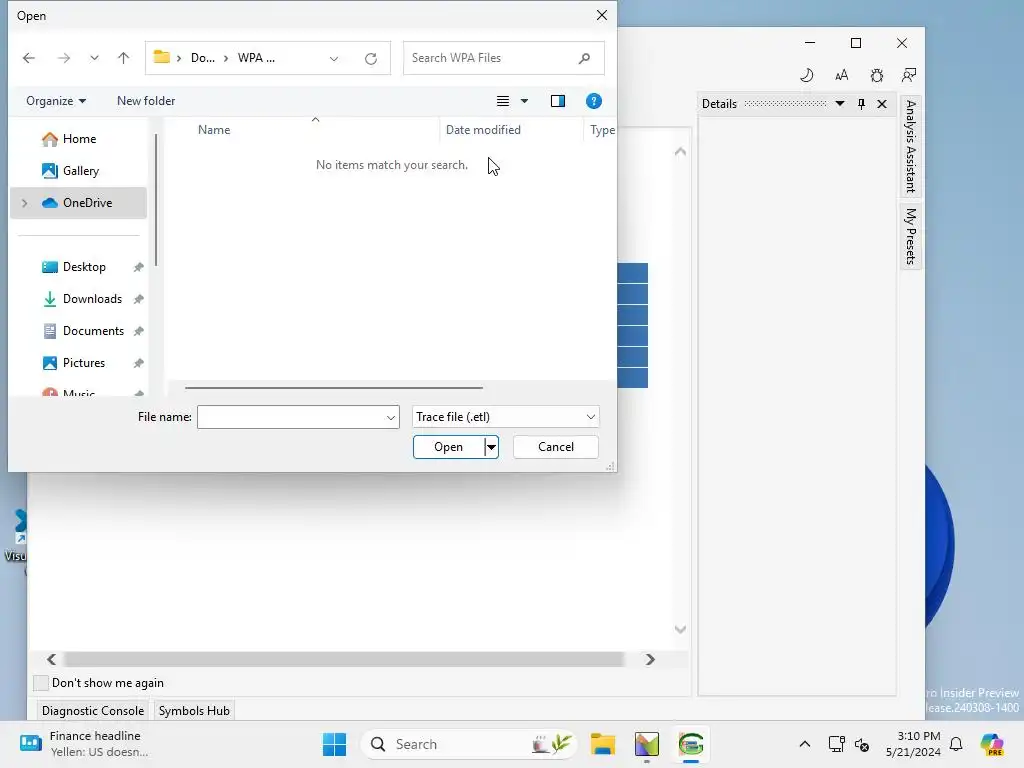
Task: Click the feedback icon in WPA toolbar
Action: pos(908,75)
